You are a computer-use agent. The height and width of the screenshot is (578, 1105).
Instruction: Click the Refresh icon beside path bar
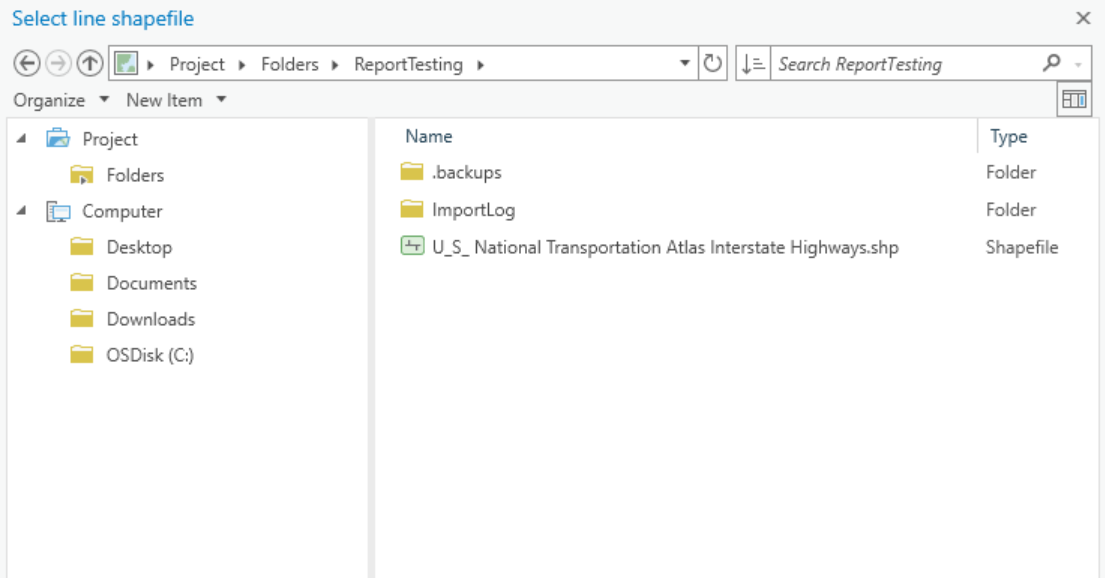pos(712,64)
